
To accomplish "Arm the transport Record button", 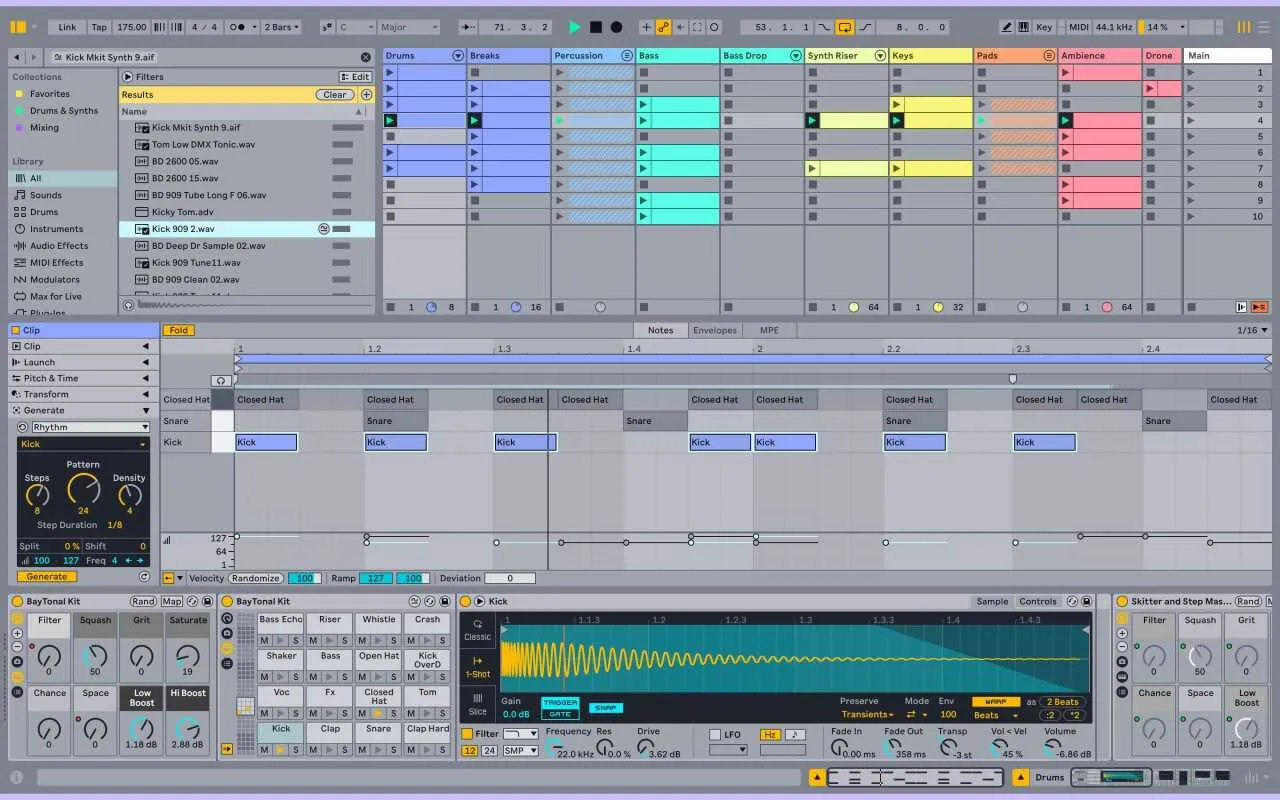I will pos(616,27).
